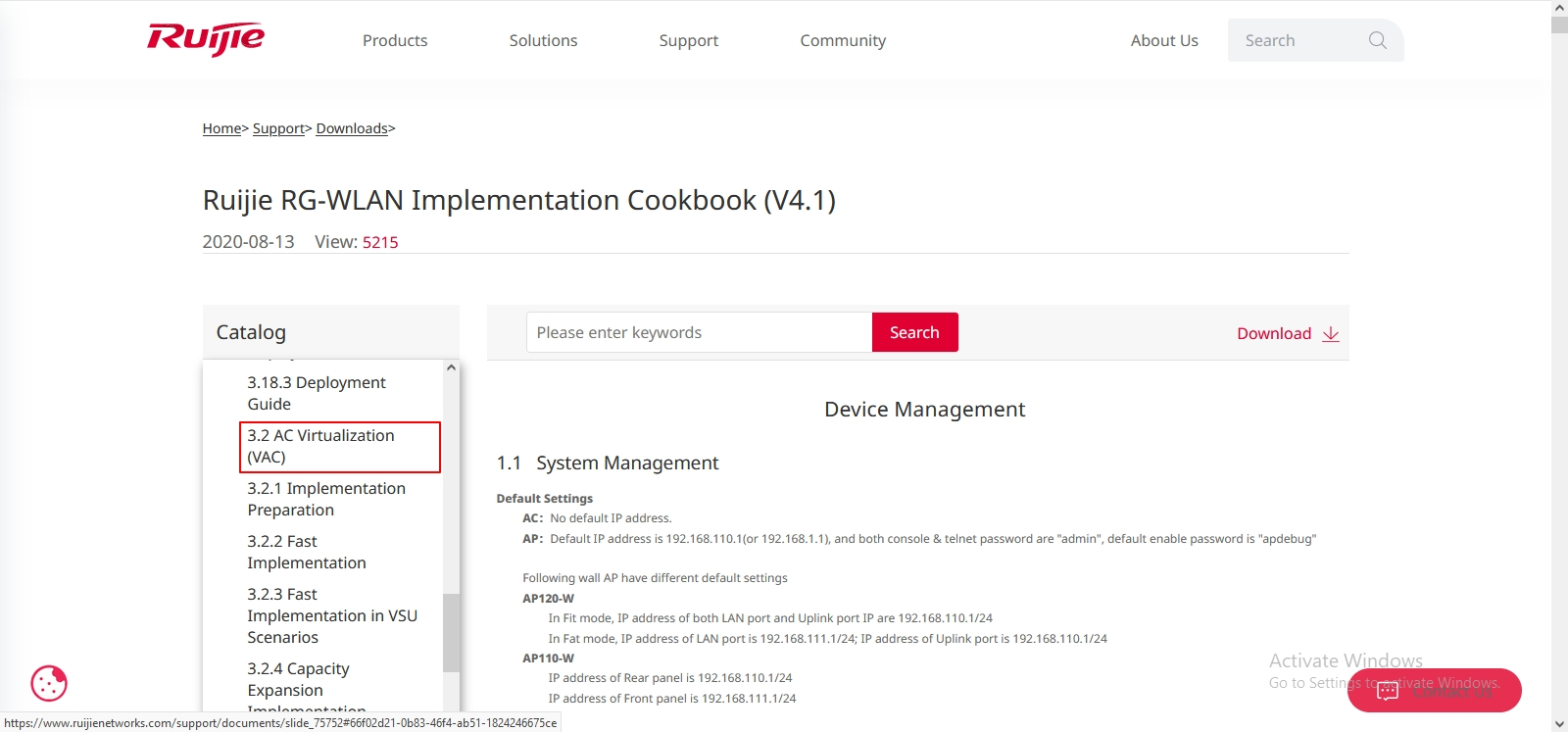
Task: Click 'IP address of Rear panel' line
Action: coord(670,678)
